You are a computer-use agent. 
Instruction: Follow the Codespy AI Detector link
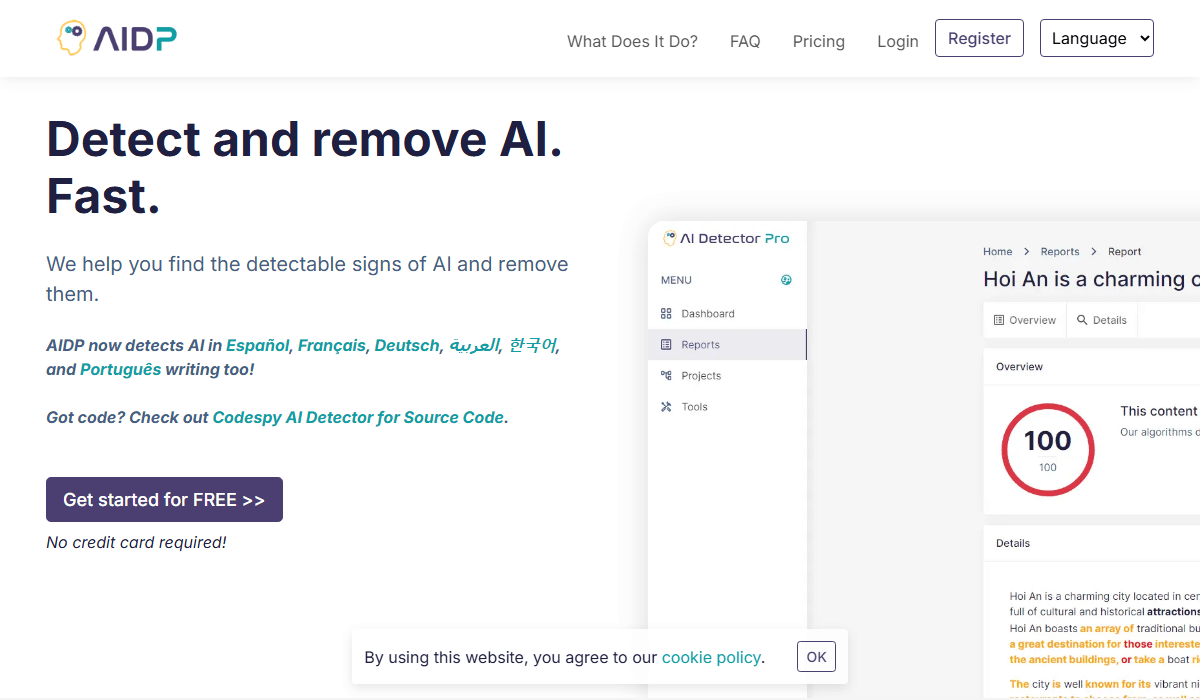click(358, 417)
